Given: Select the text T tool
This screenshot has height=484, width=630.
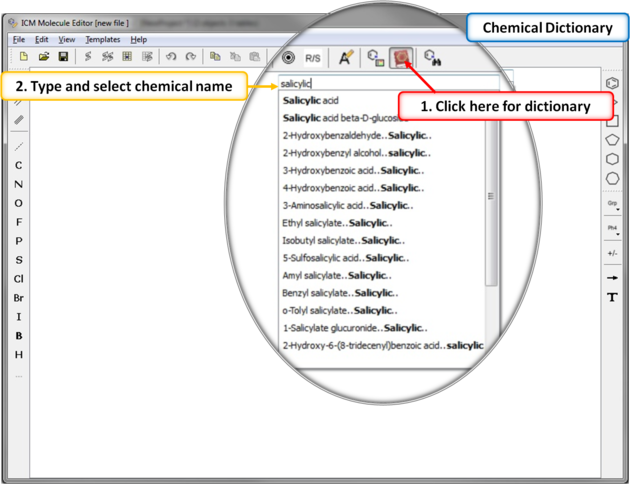Looking at the screenshot, I should [612, 297].
